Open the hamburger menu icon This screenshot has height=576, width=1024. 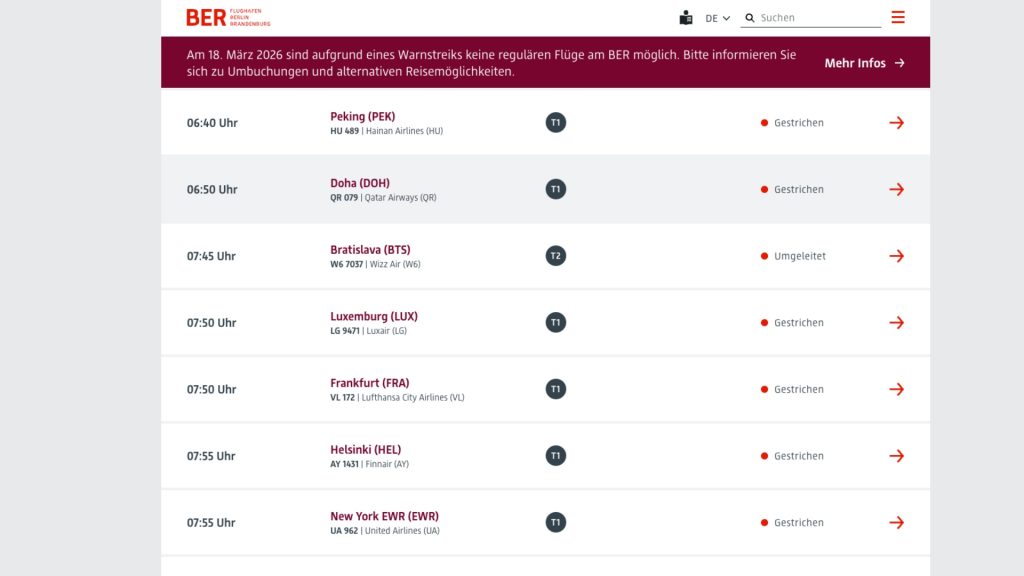point(898,17)
